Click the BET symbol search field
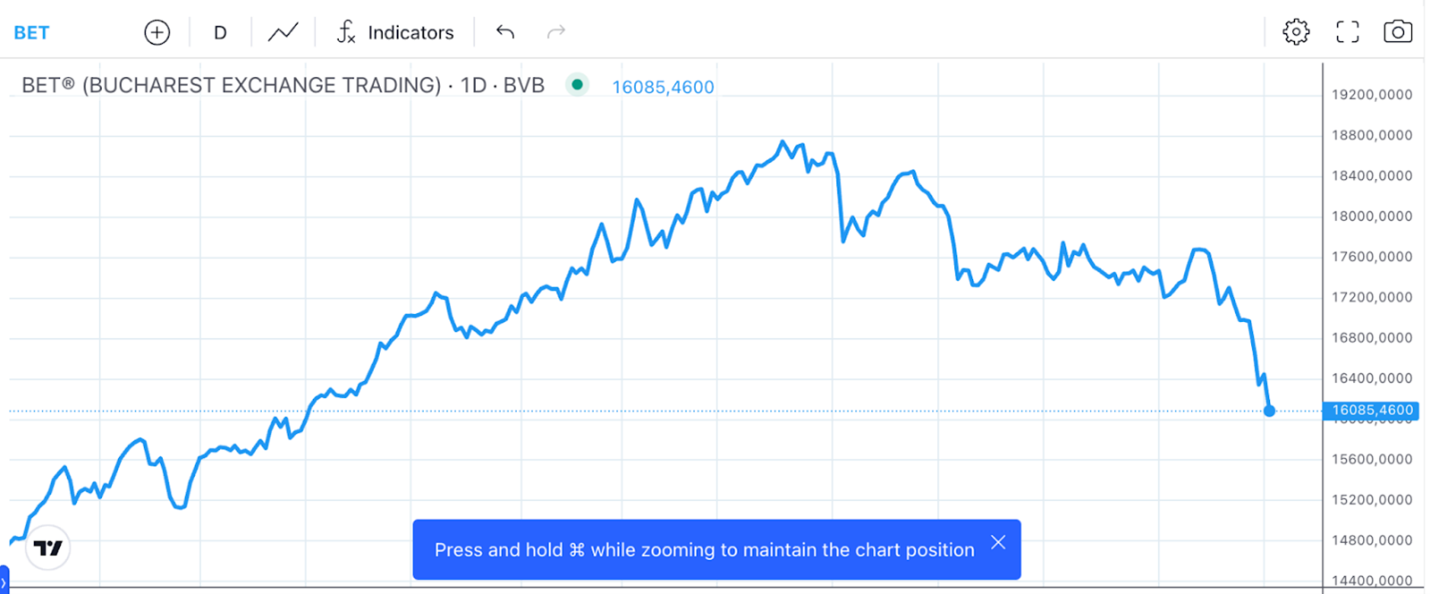 coord(31,32)
